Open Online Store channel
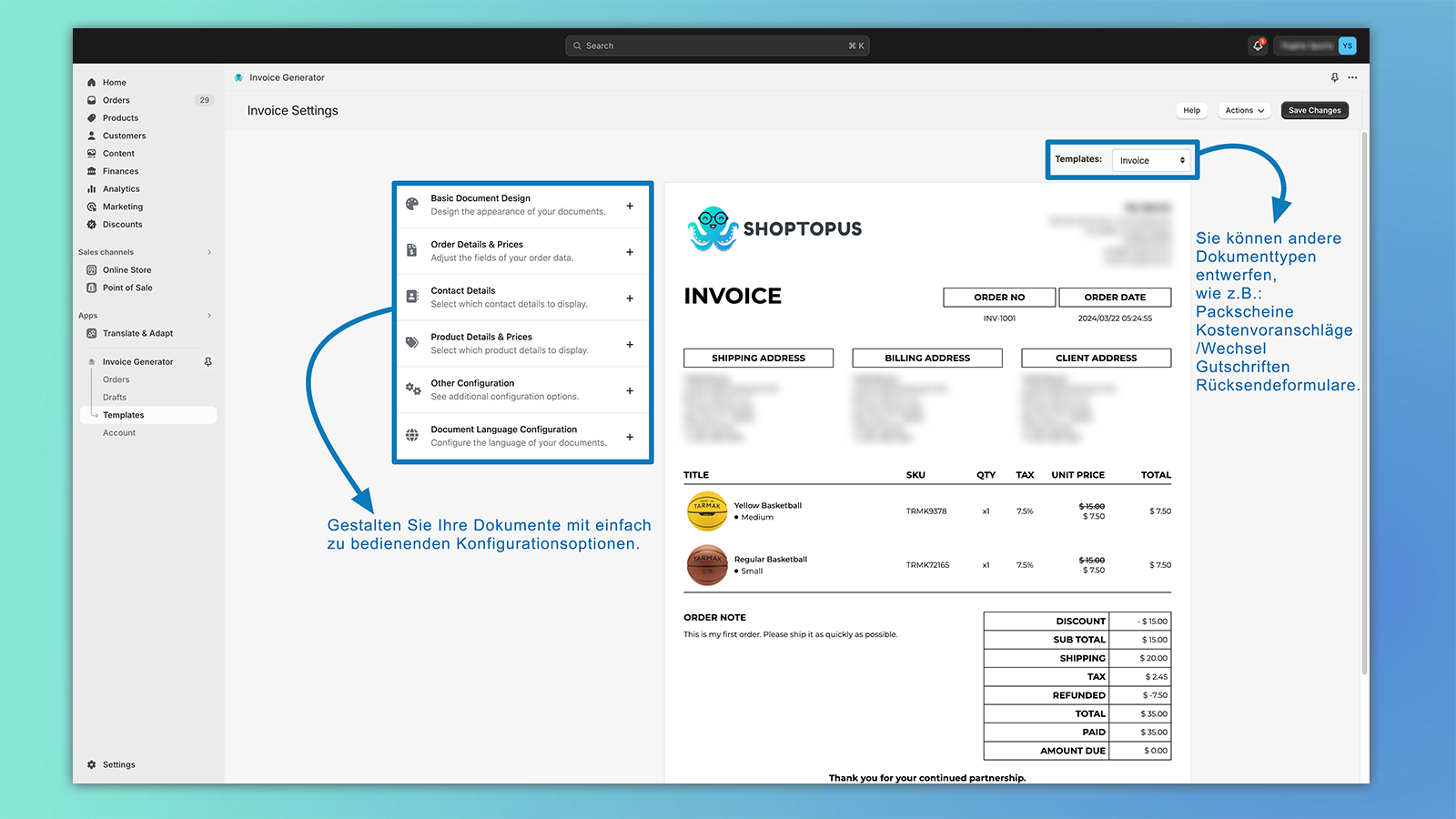This screenshot has height=819, width=1456. [126, 270]
